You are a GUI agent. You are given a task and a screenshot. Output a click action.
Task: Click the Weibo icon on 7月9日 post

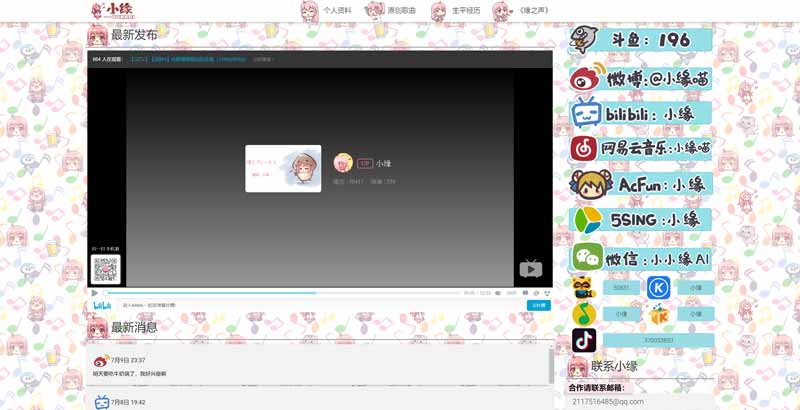coord(101,361)
